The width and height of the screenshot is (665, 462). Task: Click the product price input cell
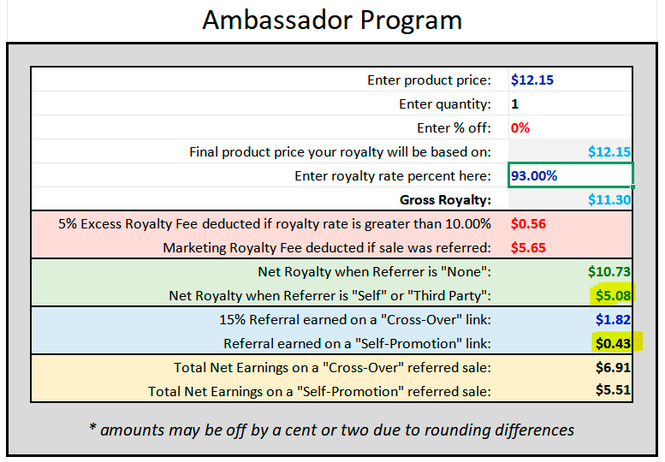coord(570,79)
